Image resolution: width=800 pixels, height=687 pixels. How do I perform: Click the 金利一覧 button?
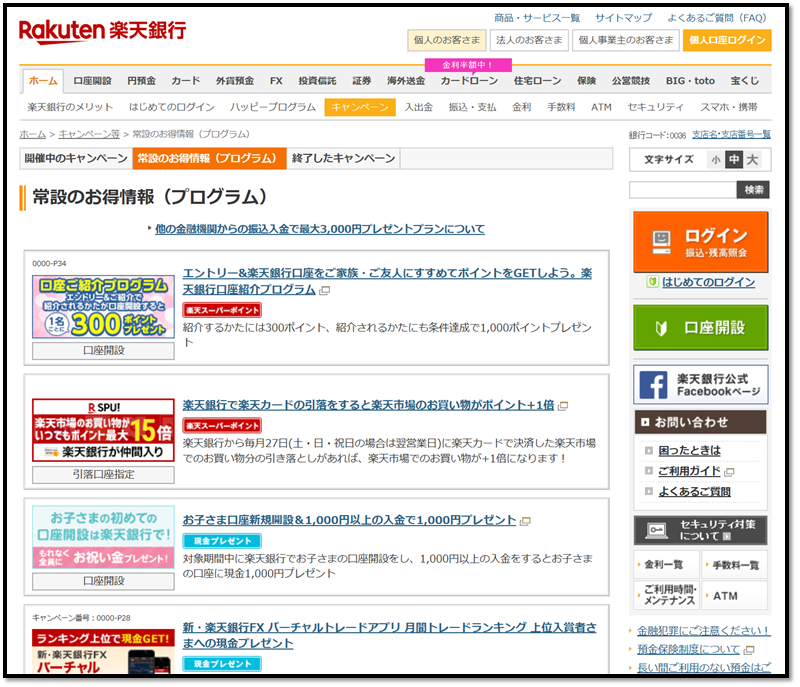click(x=667, y=565)
